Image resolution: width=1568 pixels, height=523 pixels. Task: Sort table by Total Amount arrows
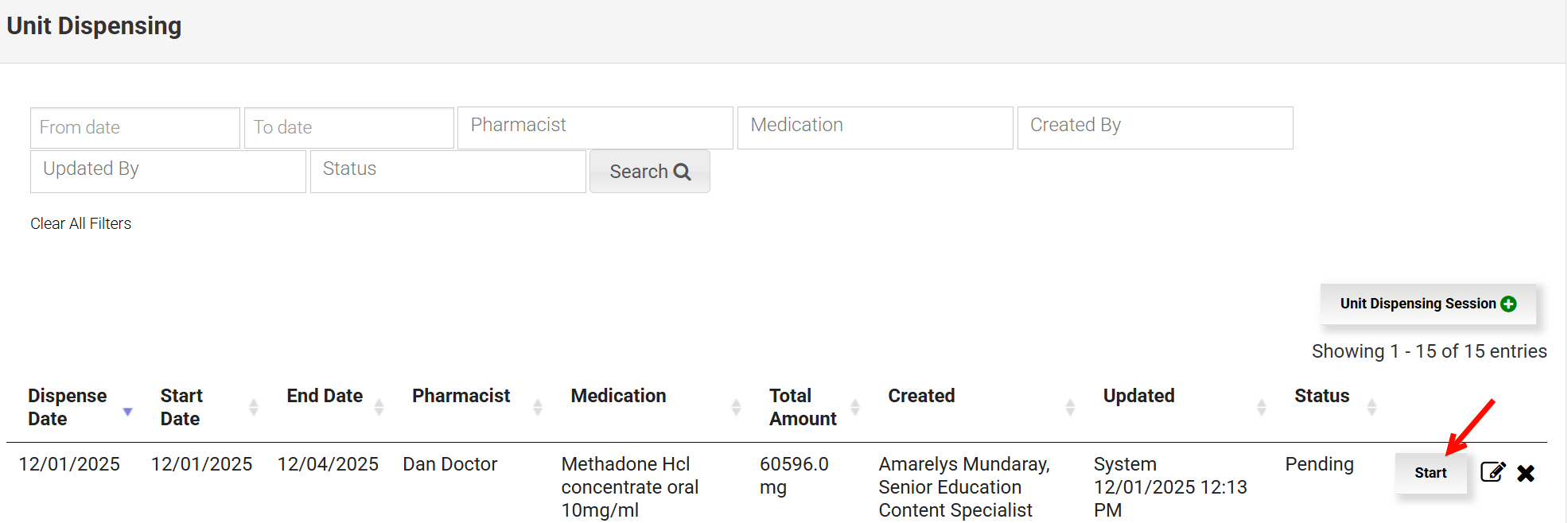click(855, 407)
